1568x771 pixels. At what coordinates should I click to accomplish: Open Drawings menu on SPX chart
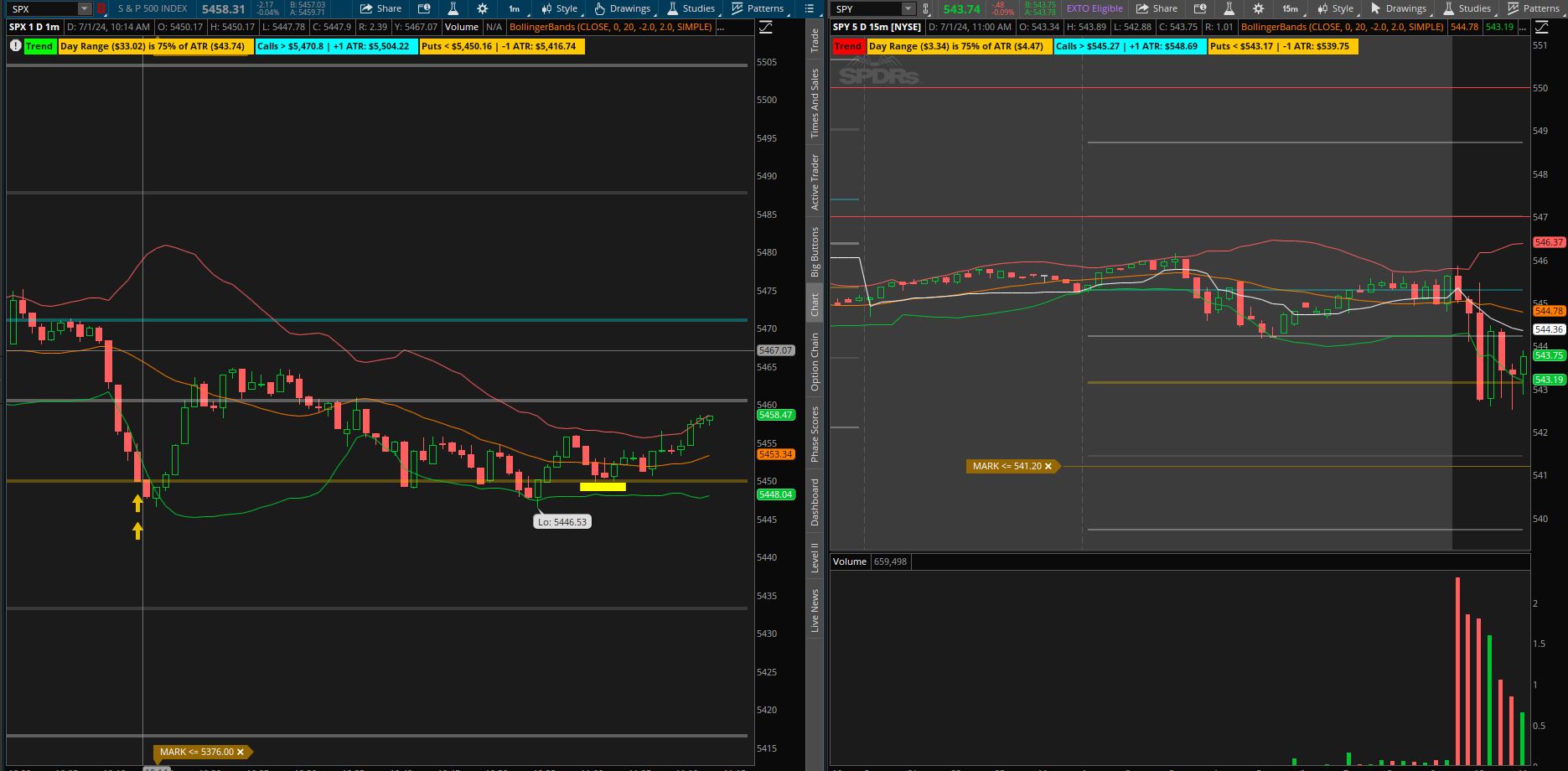622,8
